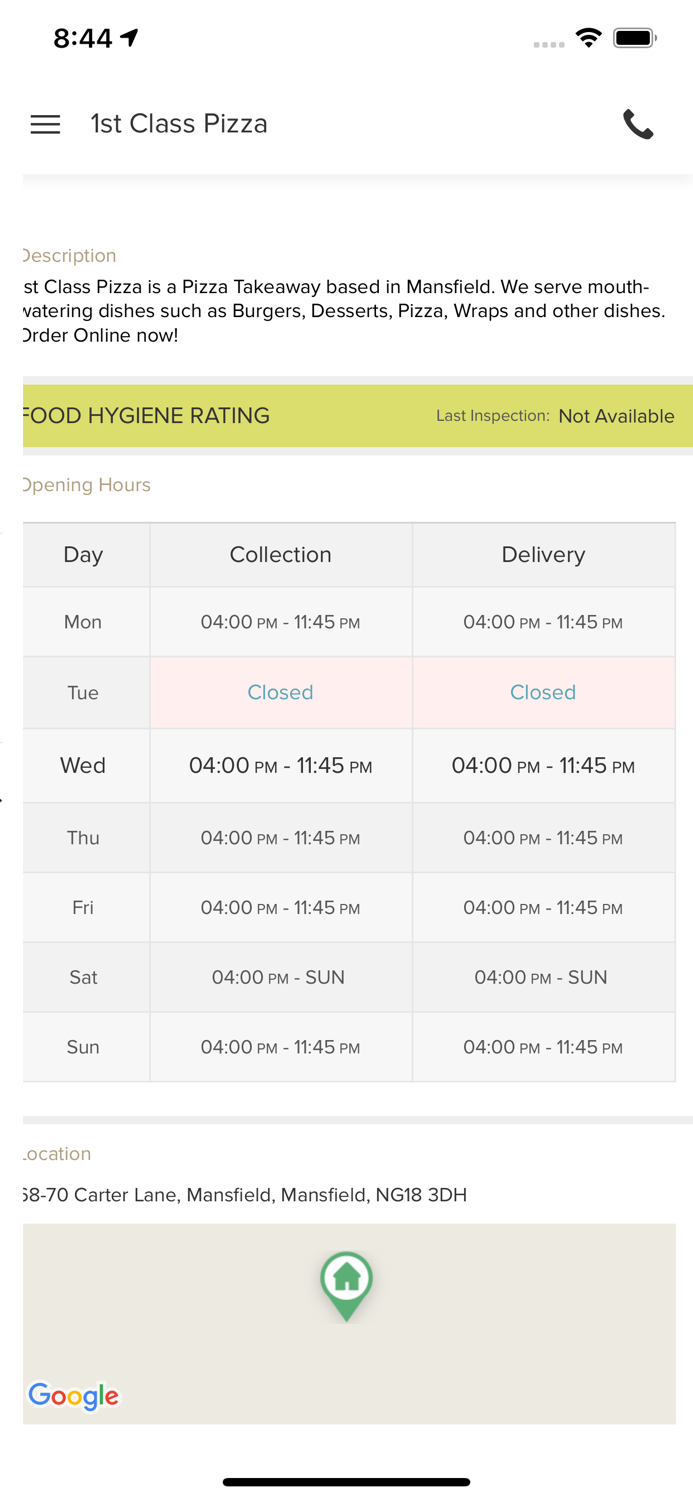Tap the Closed delivery cell for Tuesday

pyautogui.click(x=543, y=692)
